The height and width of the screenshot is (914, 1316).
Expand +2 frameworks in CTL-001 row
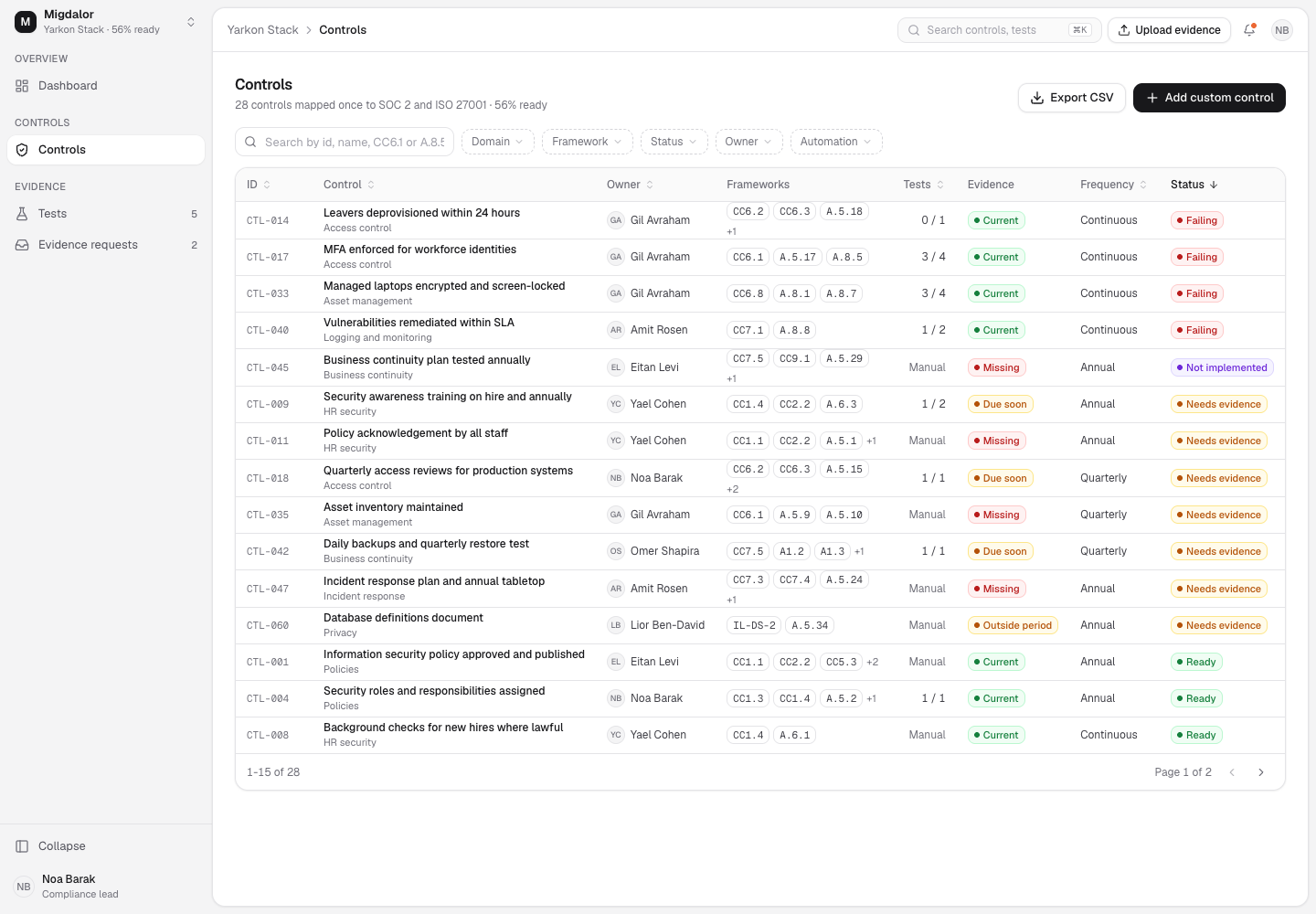[x=873, y=662]
